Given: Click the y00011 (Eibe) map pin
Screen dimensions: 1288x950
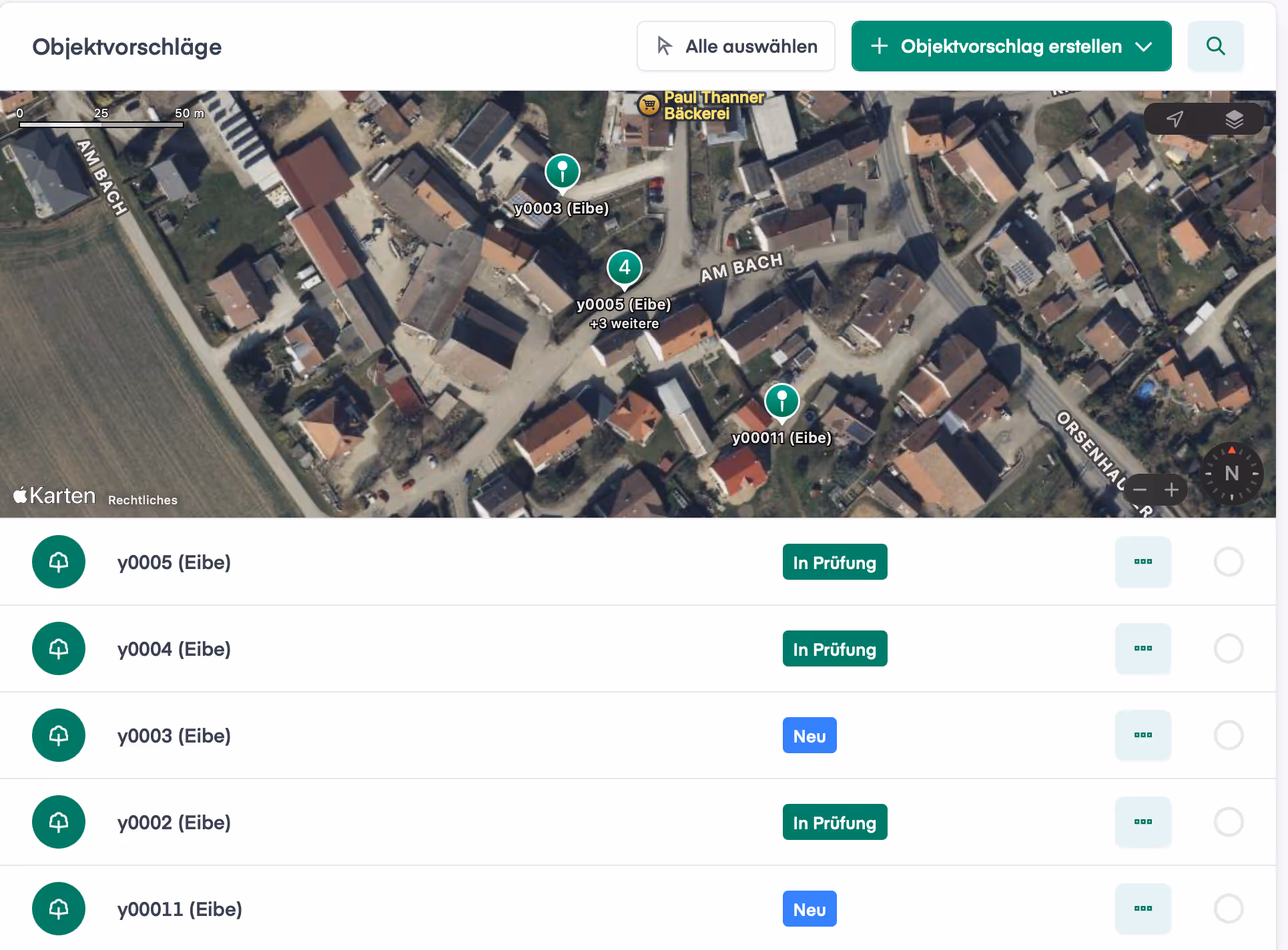Looking at the screenshot, I should pos(781,401).
